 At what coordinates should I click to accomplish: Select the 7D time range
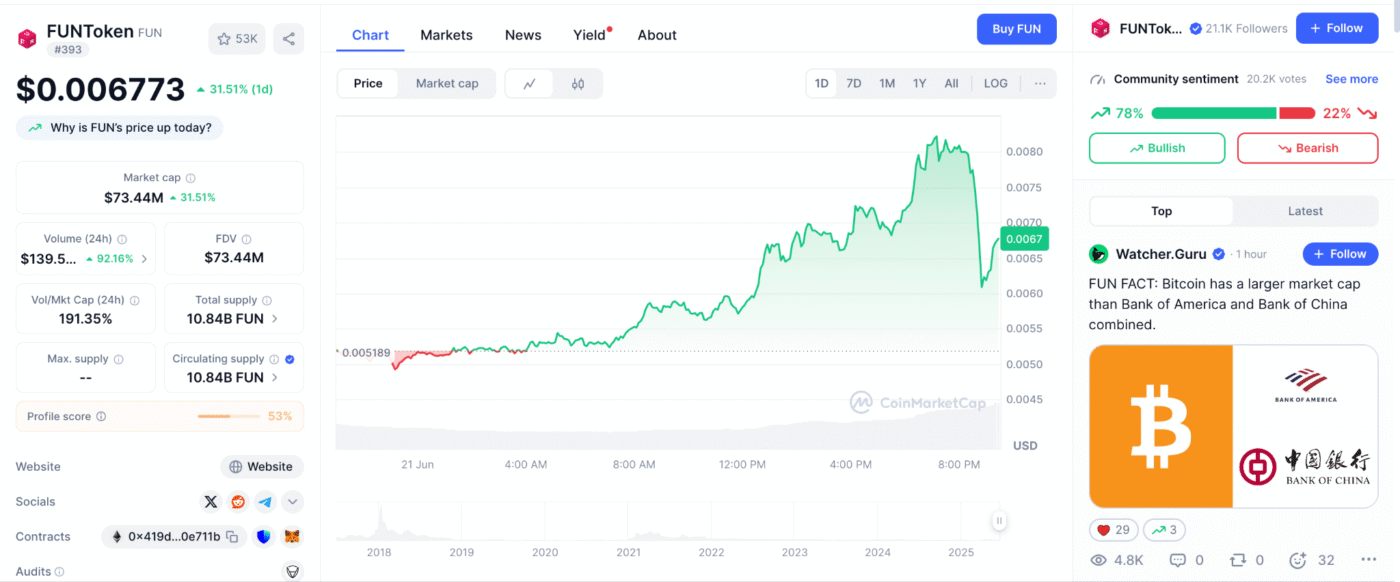[854, 84]
